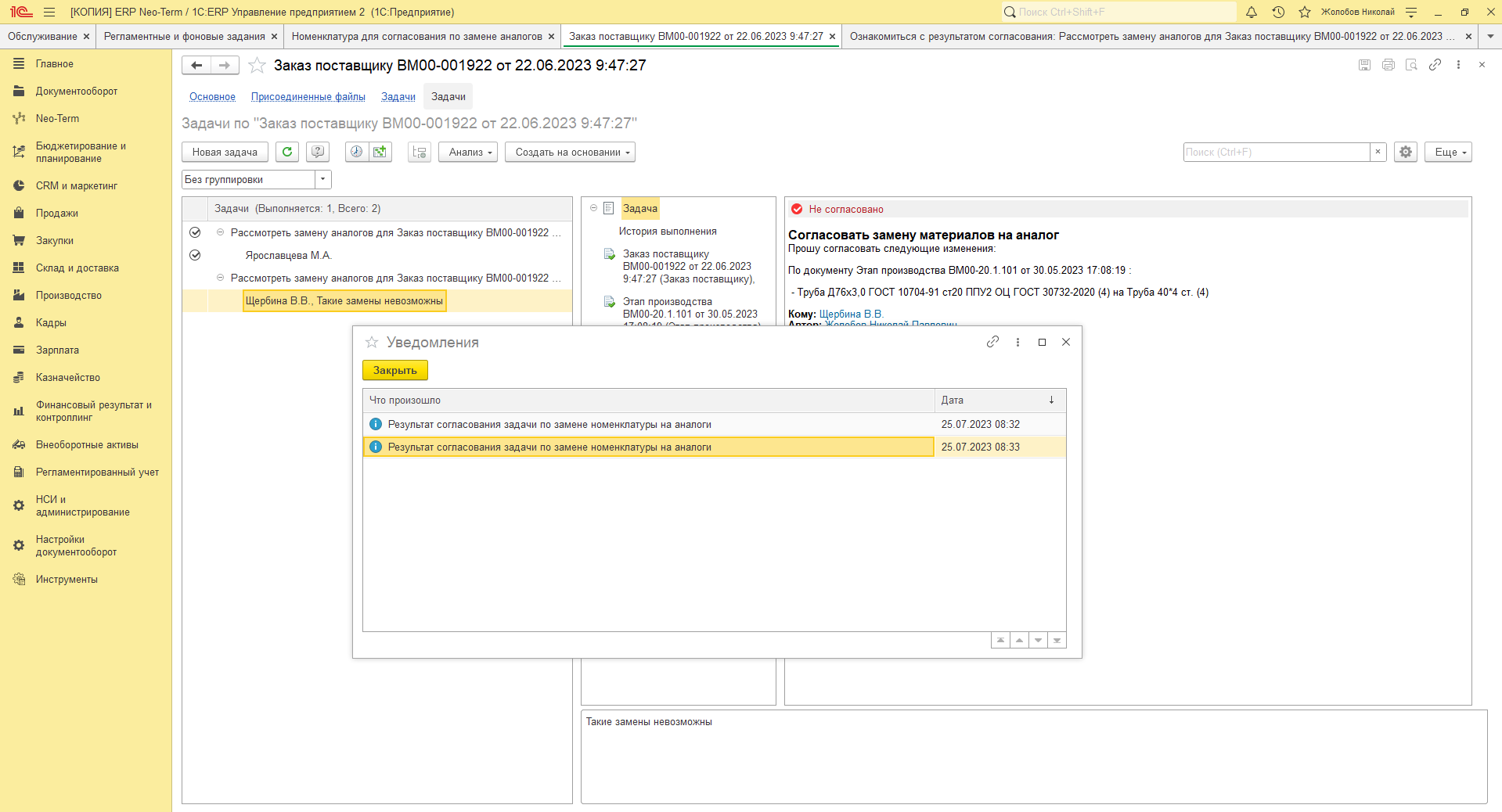Click the save diskette icon in the document header

(x=1365, y=65)
